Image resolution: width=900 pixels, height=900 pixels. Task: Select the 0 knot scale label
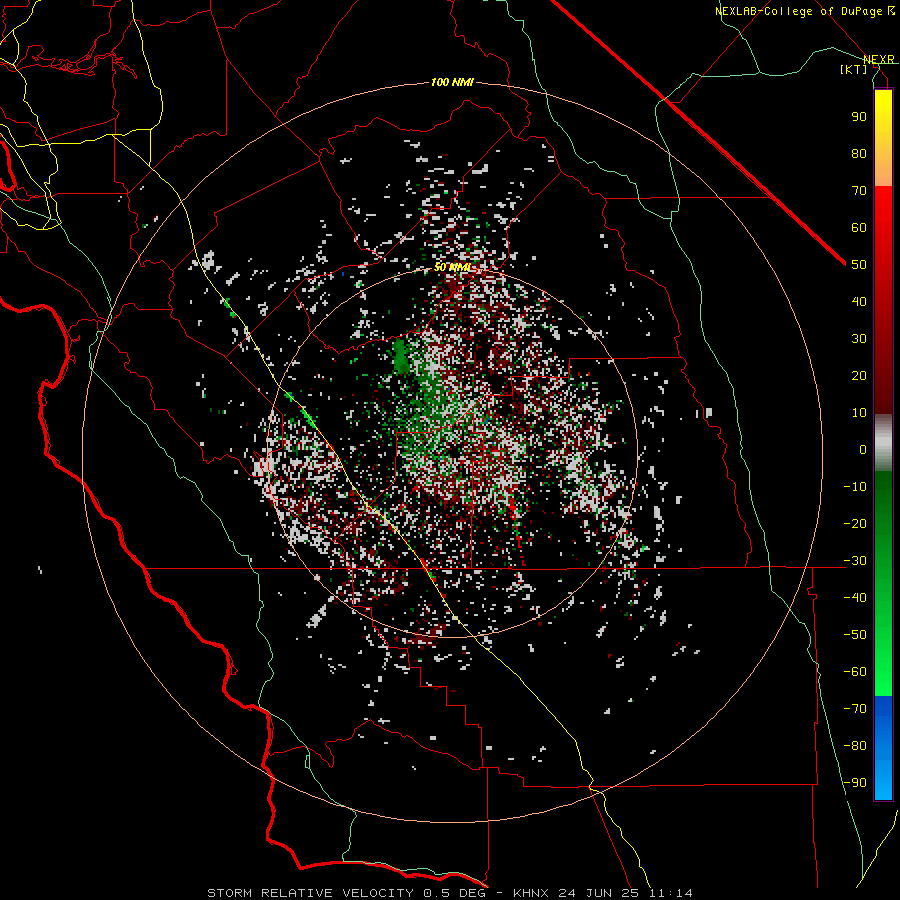[x=863, y=449]
